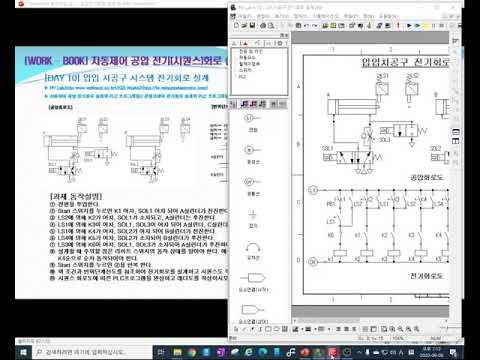480x360 pixels.
Task: Click the align center icon in bottom toolbar
Action: coord(346,329)
